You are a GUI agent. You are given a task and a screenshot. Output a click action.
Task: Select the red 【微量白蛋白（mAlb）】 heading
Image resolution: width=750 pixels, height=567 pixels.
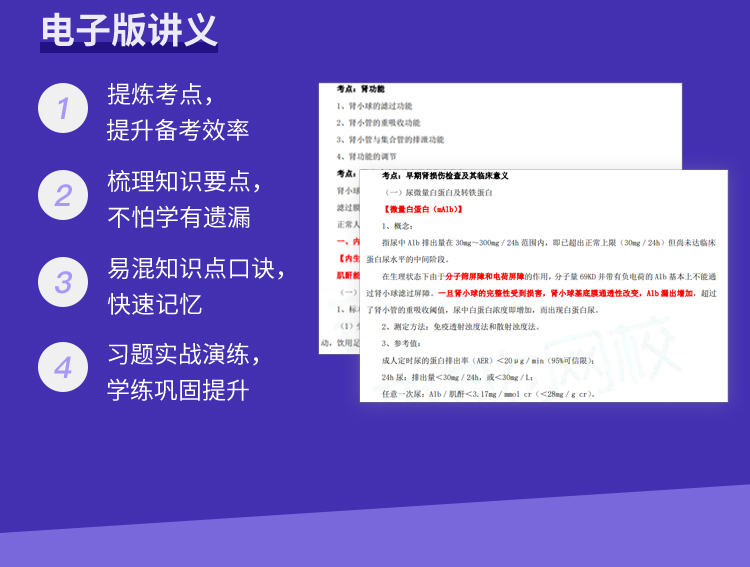pyautogui.click(x=426, y=209)
